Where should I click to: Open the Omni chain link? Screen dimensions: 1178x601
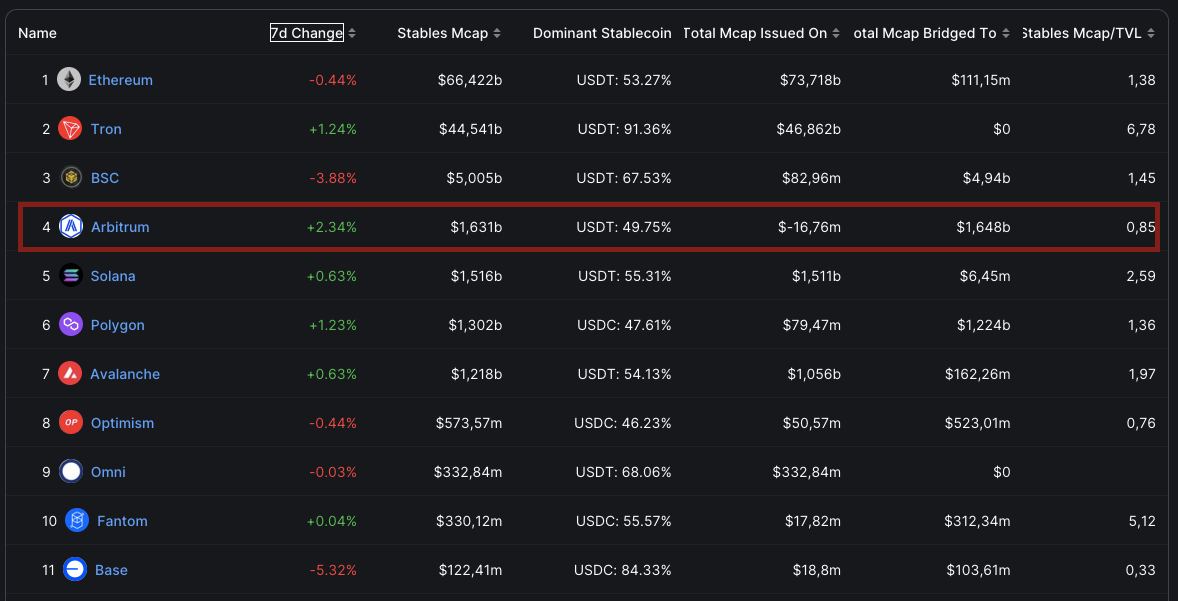(108, 472)
